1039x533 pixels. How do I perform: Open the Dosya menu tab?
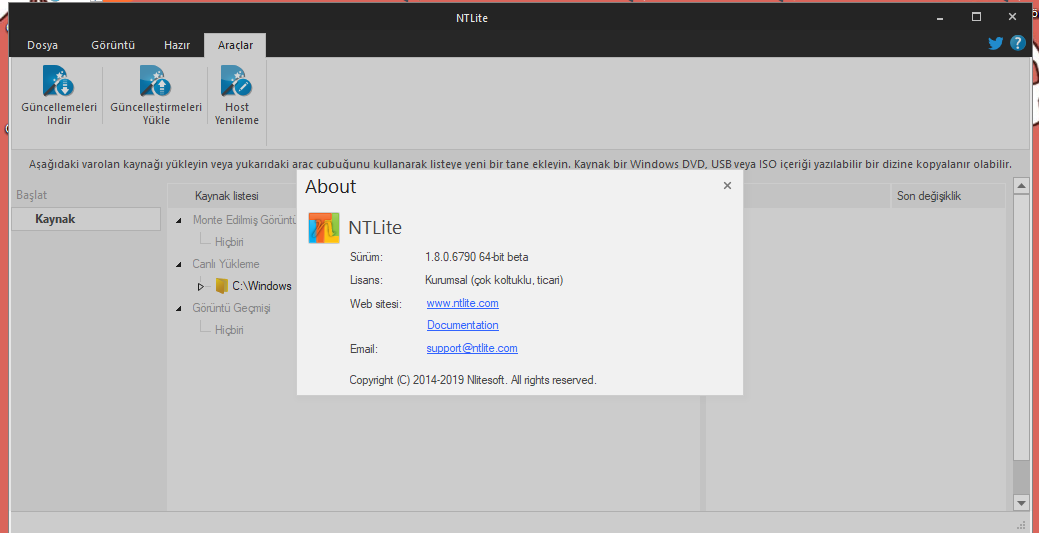[42, 45]
